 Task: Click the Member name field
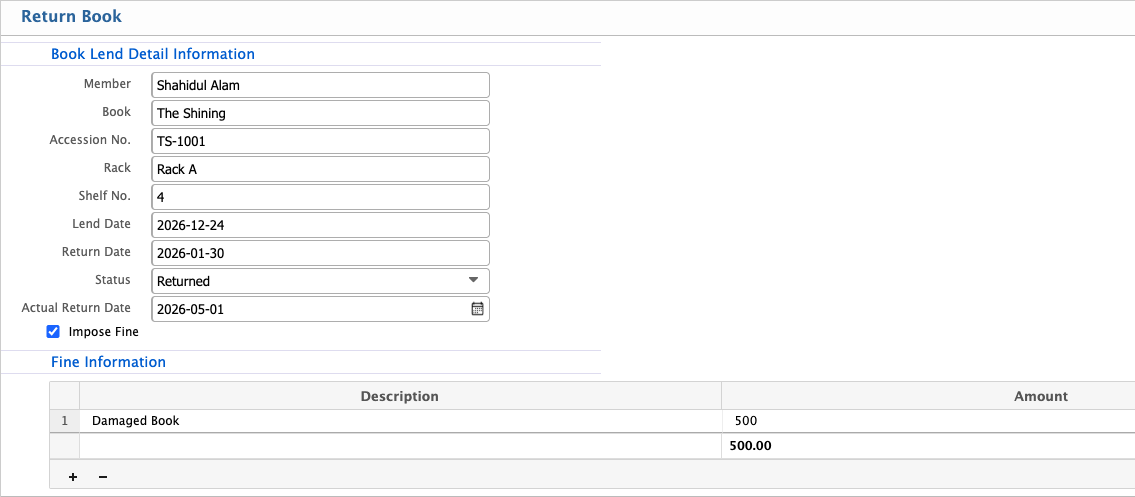click(320, 85)
